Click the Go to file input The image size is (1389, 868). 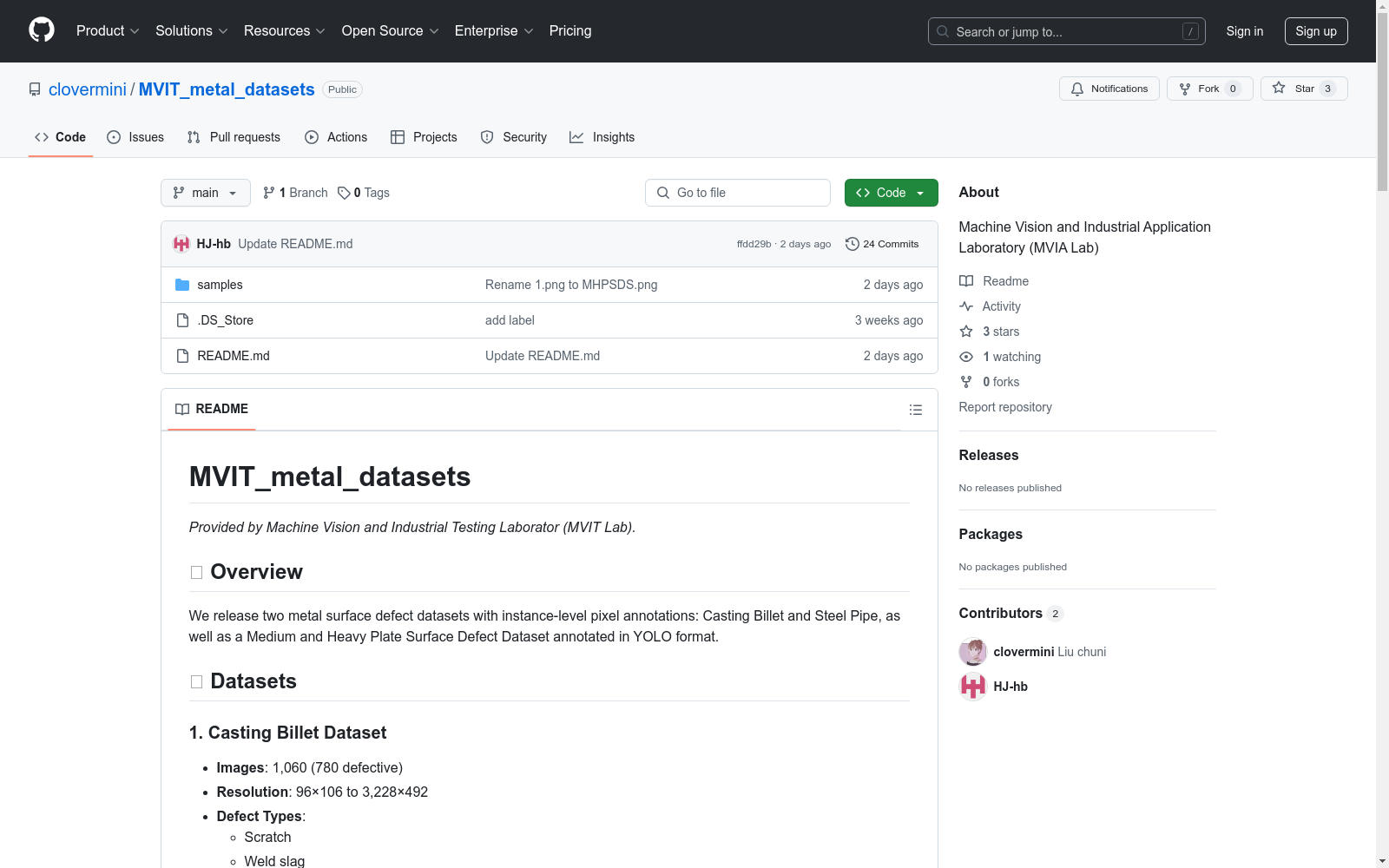point(738,193)
